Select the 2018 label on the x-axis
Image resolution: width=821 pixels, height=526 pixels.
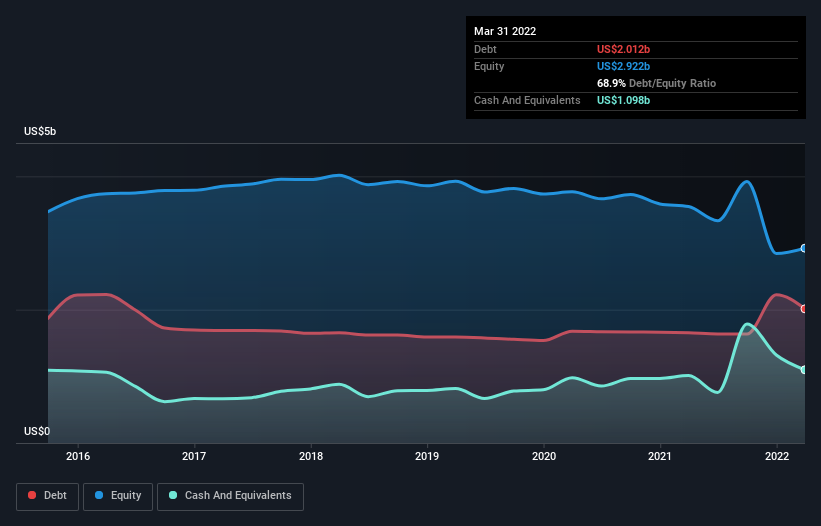[311, 456]
